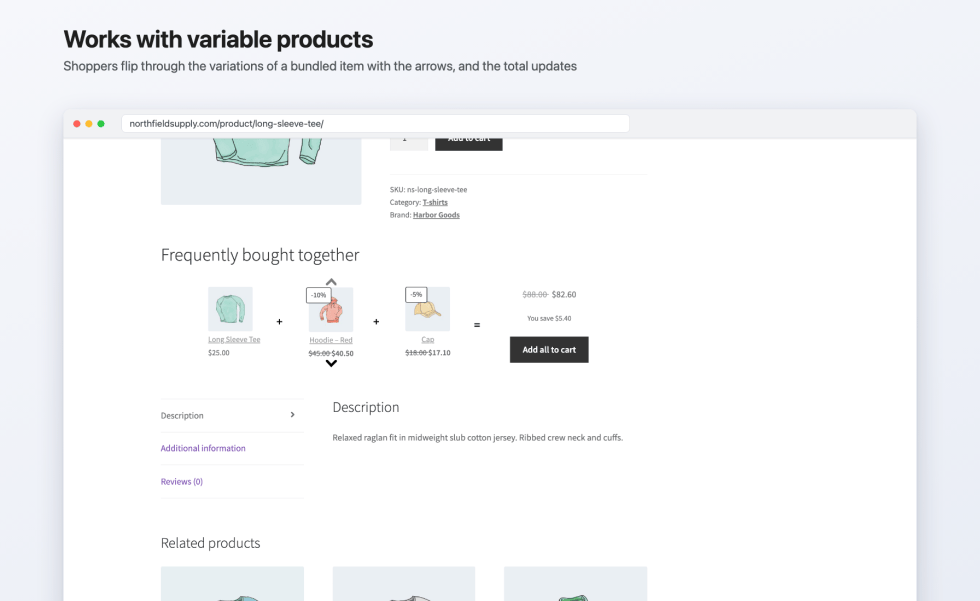Click the "You save $5.40" text

[549, 319]
